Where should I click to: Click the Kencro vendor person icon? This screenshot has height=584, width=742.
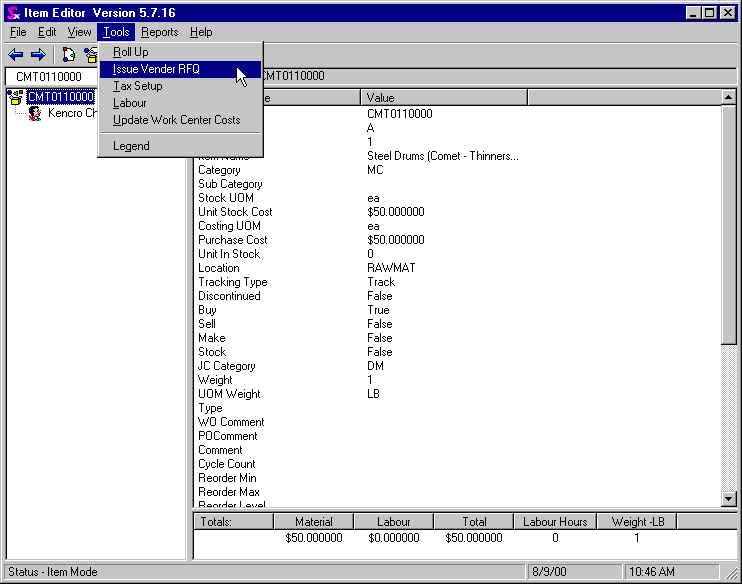35,113
